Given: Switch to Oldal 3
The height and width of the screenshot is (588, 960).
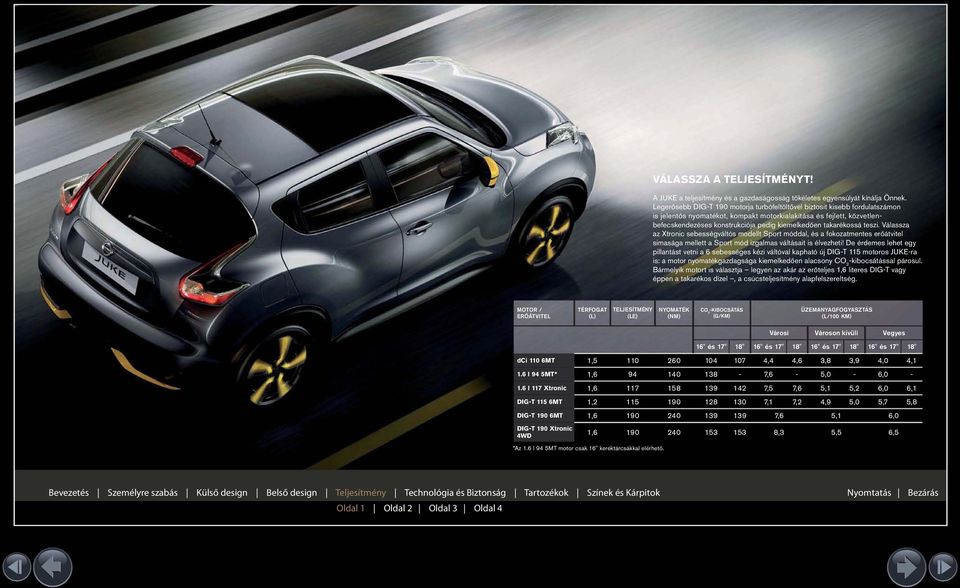Looking at the screenshot, I should [x=443, y=508].
